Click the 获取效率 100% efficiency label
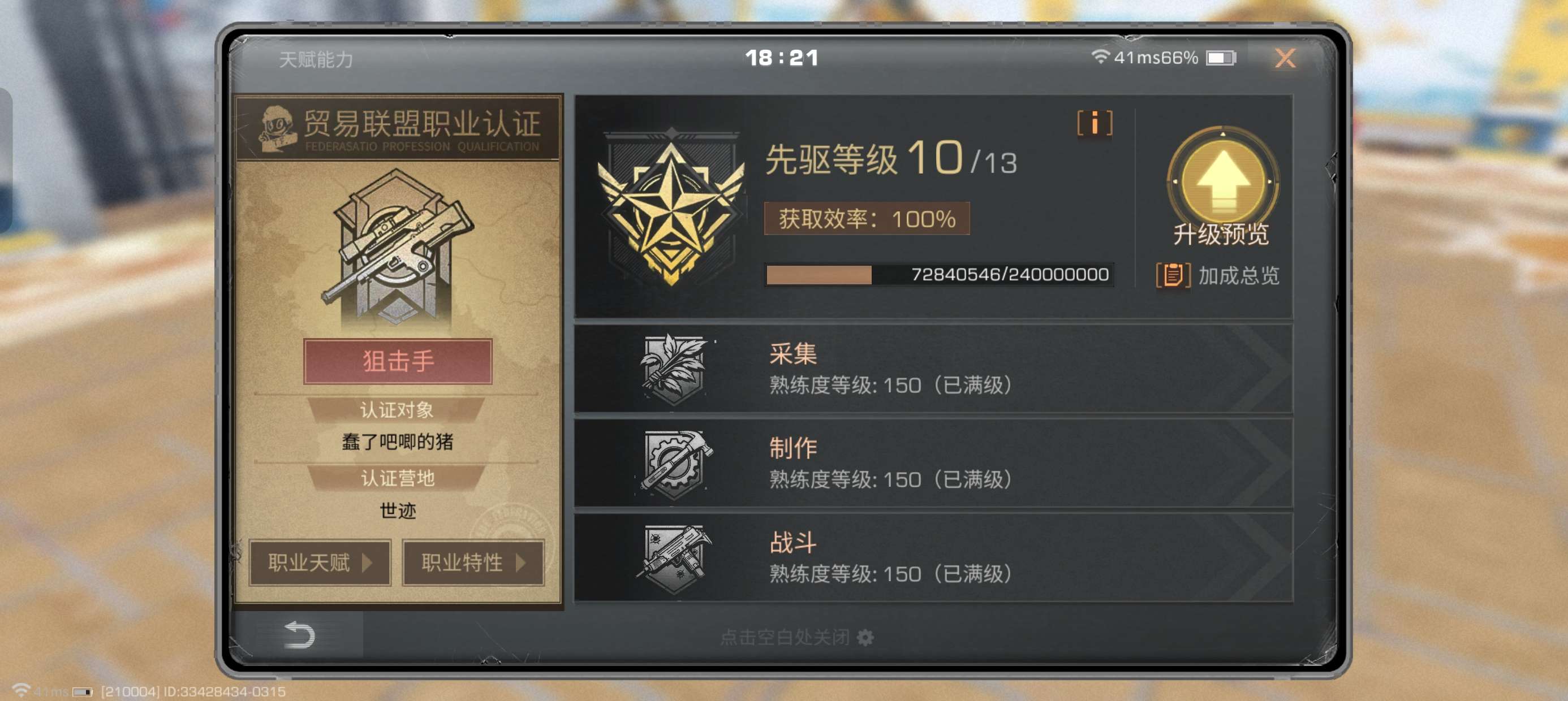The height and width of the screenshot is (701, 1568). click(867, 218)
